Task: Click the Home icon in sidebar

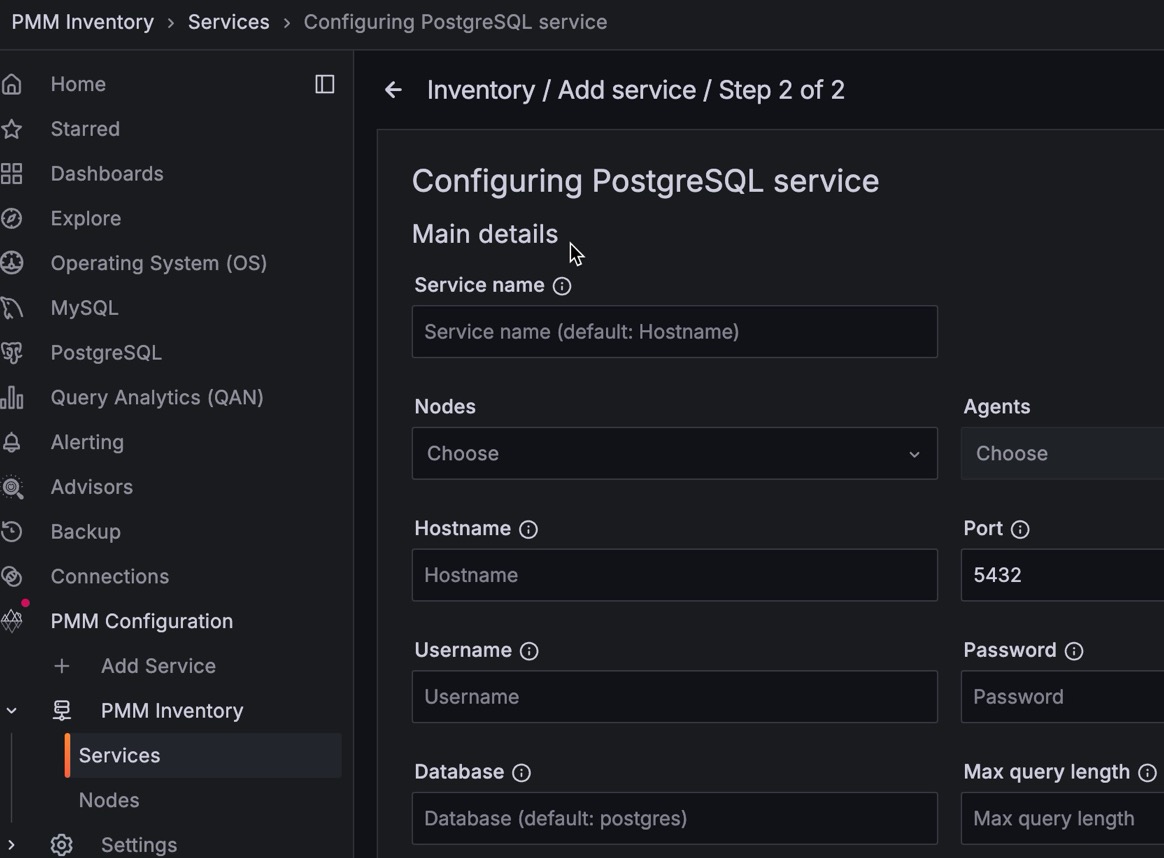Action: [x=11, y=84]
